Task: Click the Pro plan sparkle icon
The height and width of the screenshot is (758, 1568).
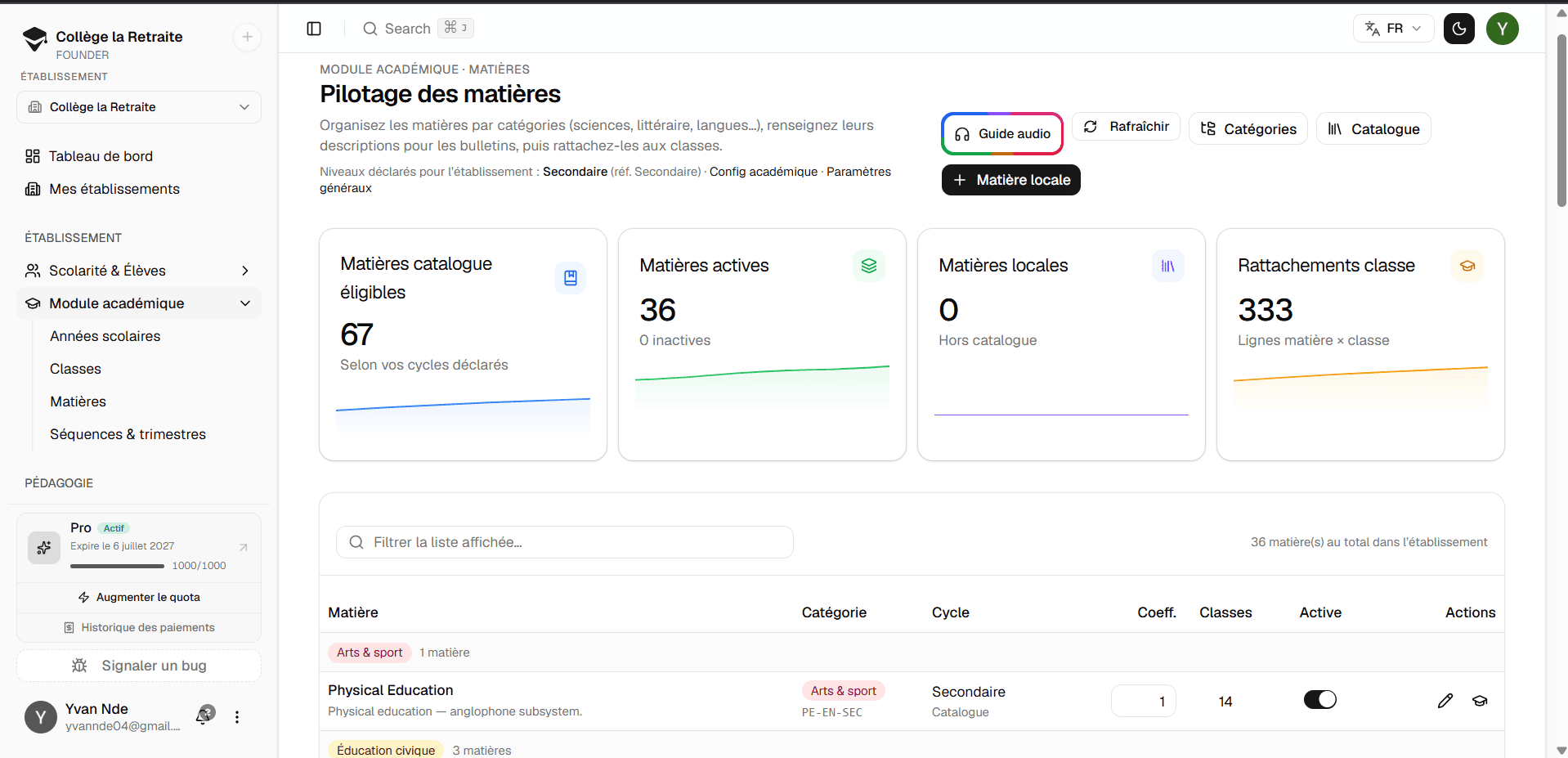Action: [44, 548]
